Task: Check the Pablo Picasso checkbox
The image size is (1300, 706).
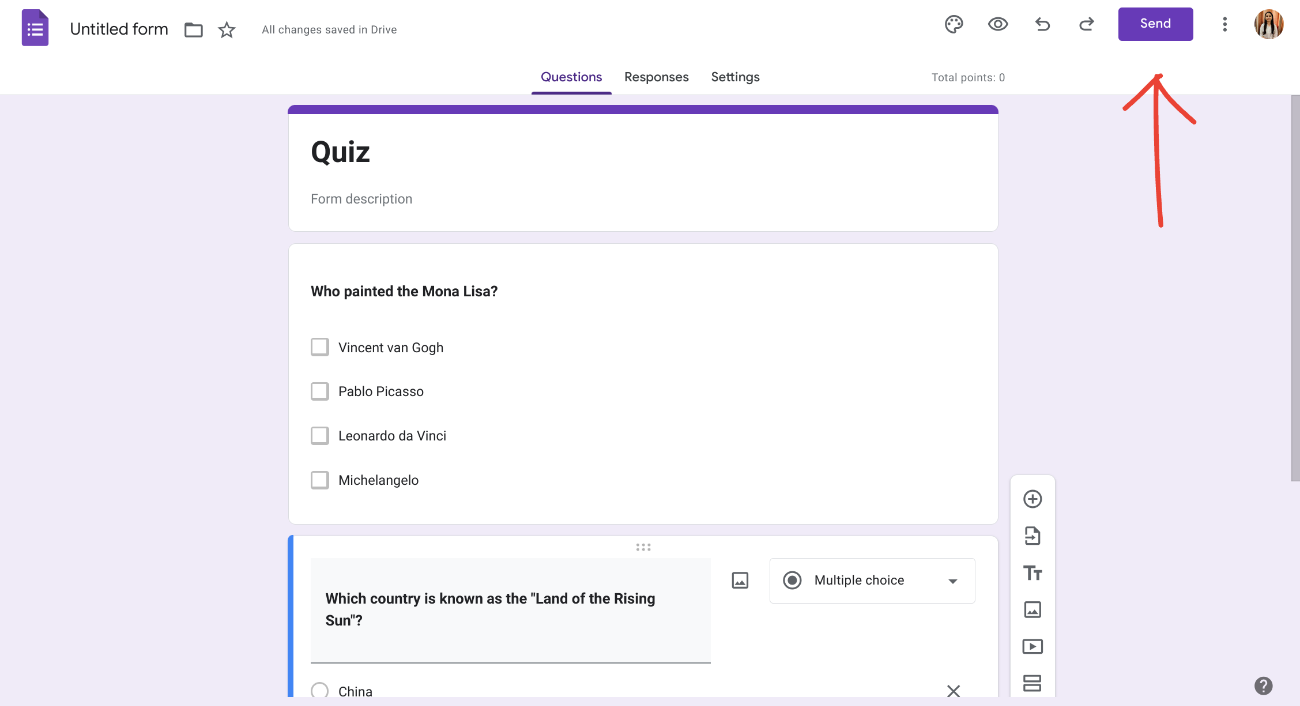Action: coord(319,391)
